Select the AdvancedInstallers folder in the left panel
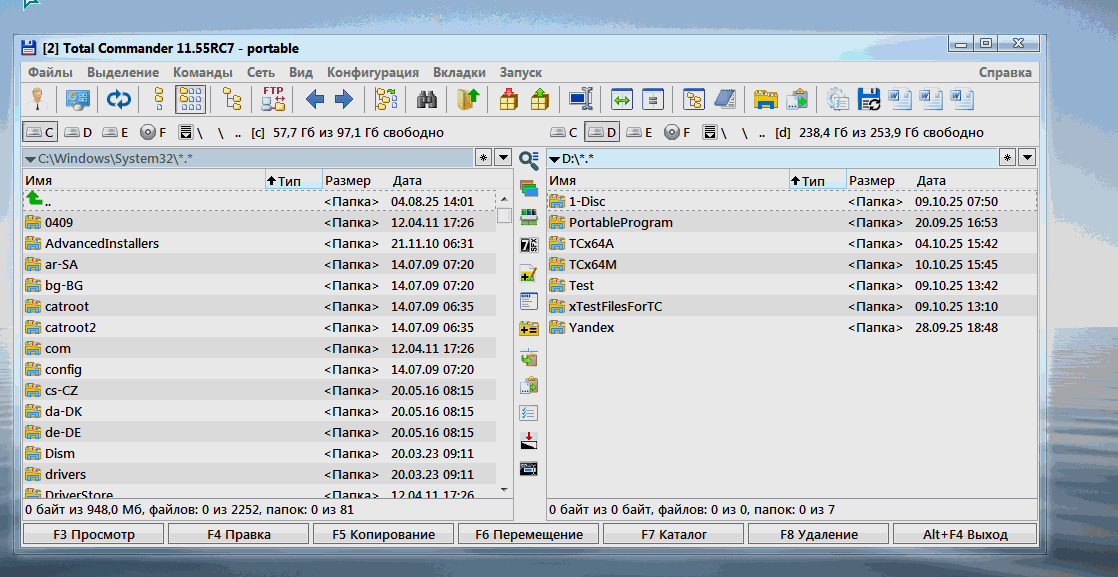 260,243
